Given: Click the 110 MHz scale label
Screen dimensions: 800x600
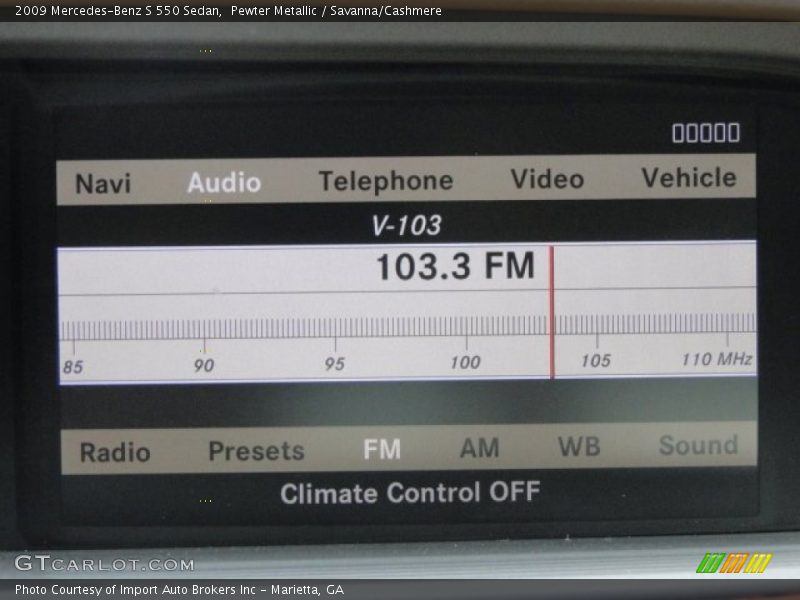Looking at the screenshot, I should point(717,359).
